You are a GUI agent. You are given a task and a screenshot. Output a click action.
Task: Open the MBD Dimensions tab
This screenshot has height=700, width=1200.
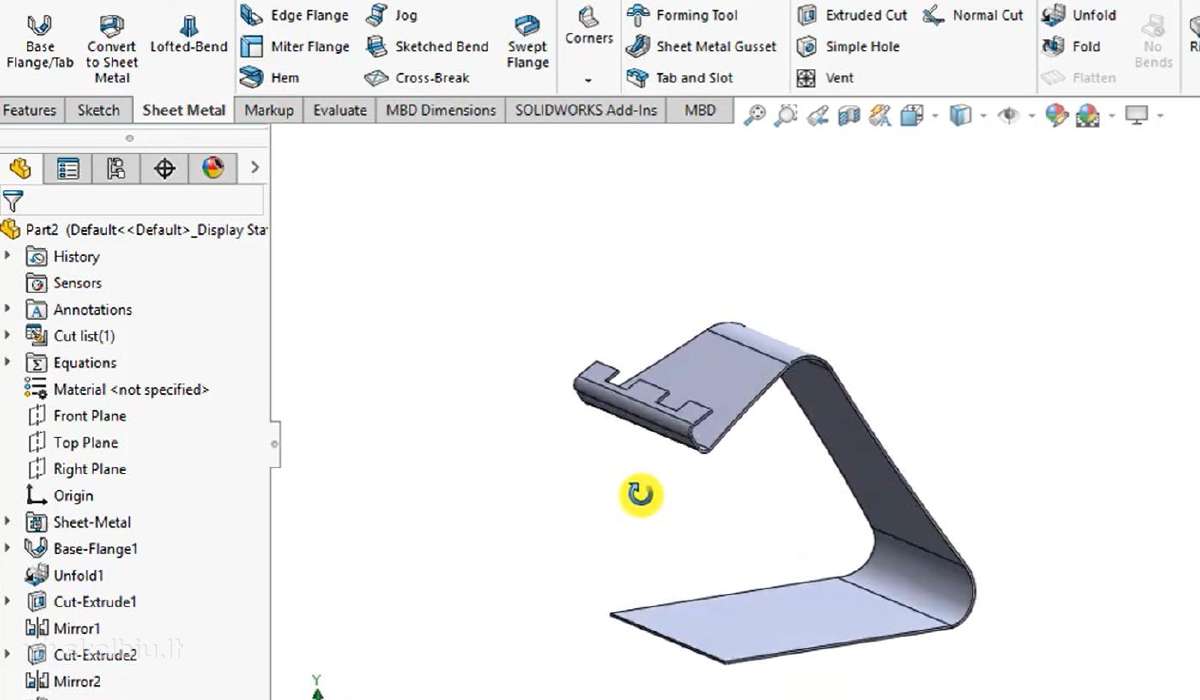[x=441, y=110]
